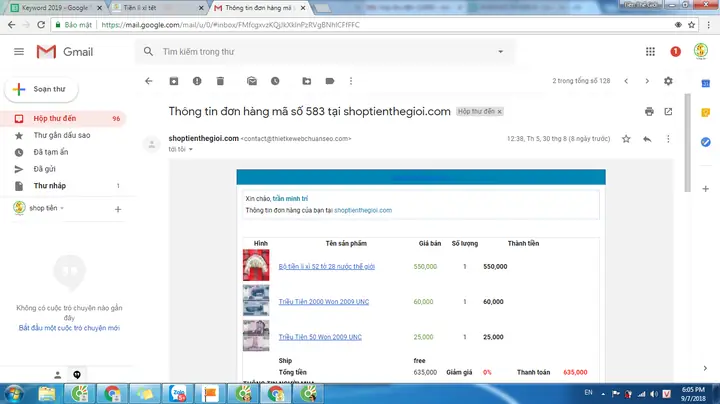Expand search options dropdown arrow
The height and width of the screenshot is (404, 720).
pos(501,52)
